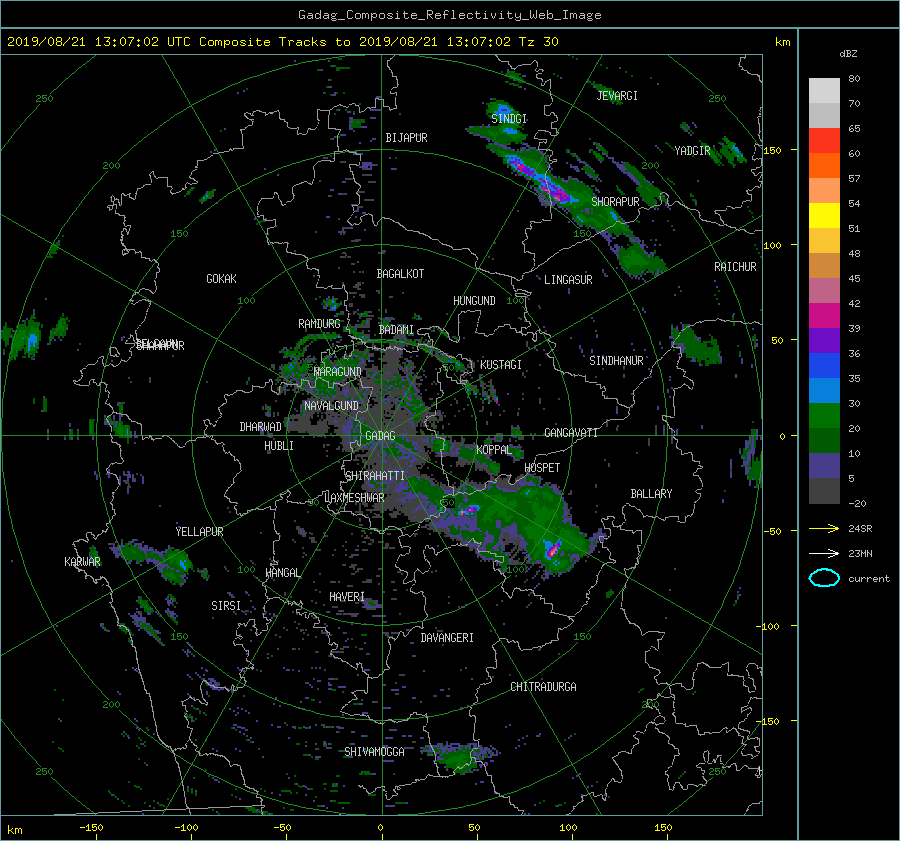Click the yellow 54 dBZ legend swatch
900x841 pixels.
coord(824,215)
